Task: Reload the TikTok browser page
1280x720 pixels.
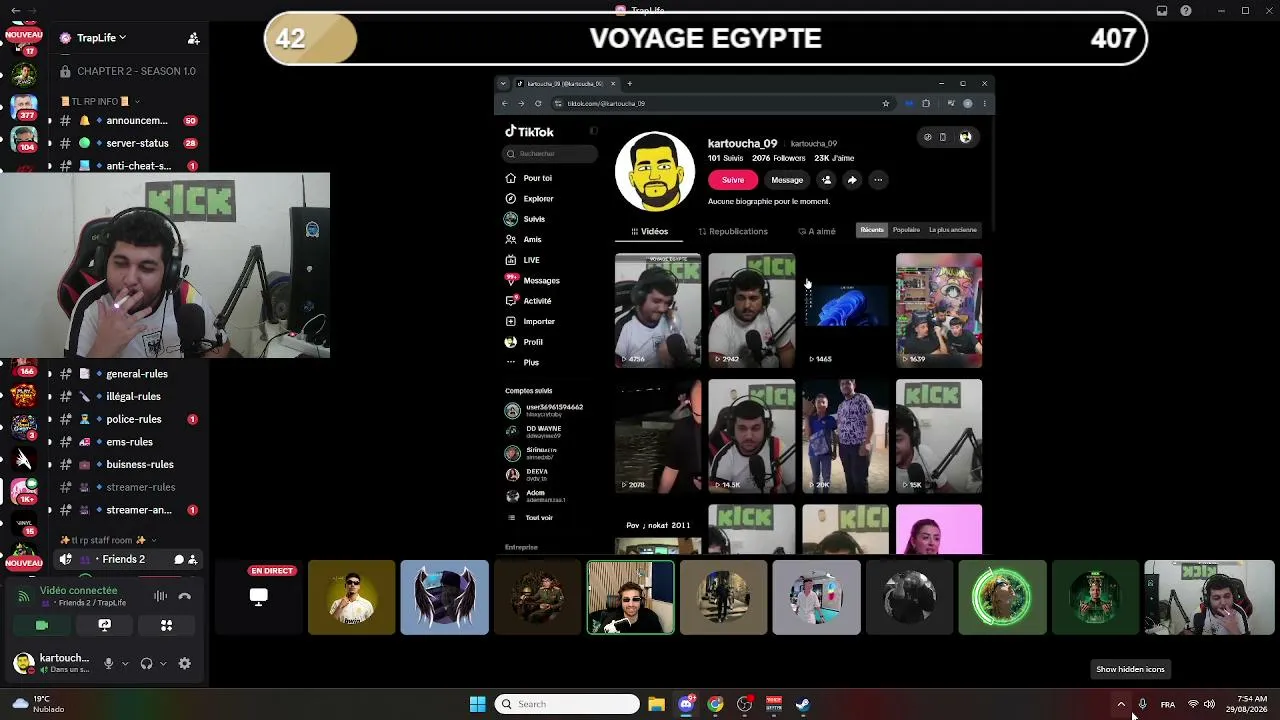Action: click(x=538, y=103)
